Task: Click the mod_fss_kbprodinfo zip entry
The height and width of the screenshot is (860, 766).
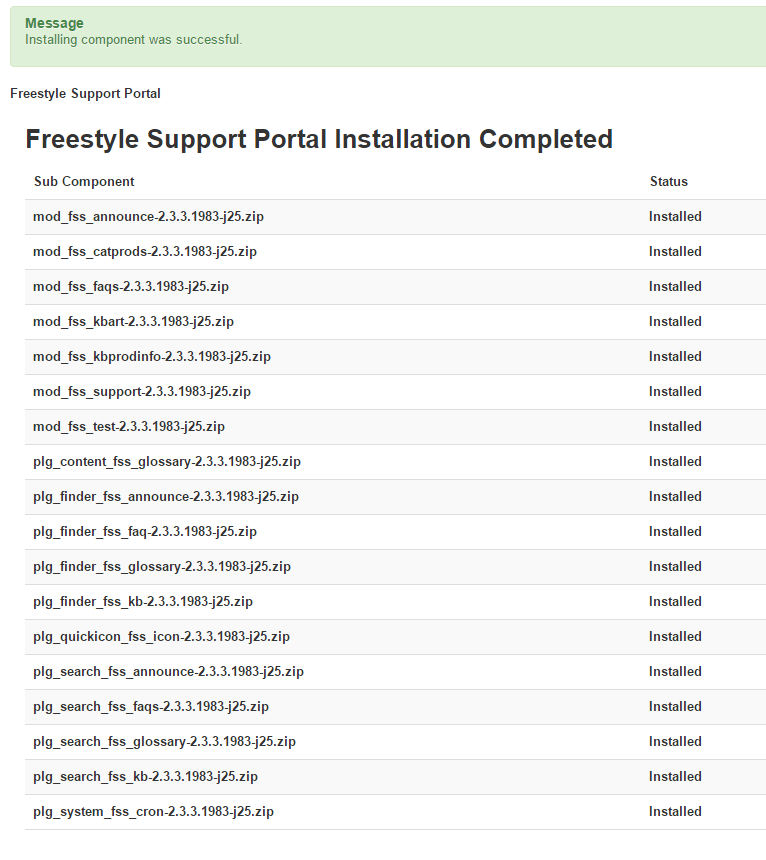Action: 151,357
